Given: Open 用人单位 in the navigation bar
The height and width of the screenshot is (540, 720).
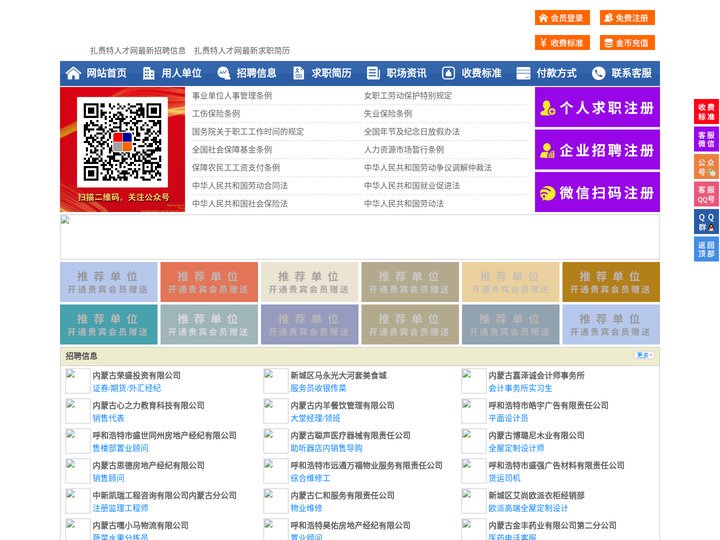Looking at the screenshot, I should tap(181, 73).
